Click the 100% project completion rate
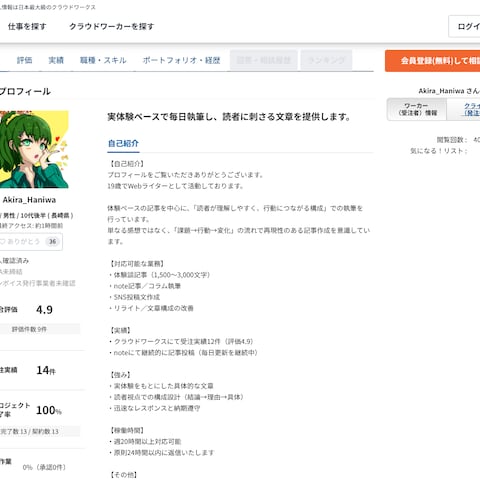 tap(49, 410)
